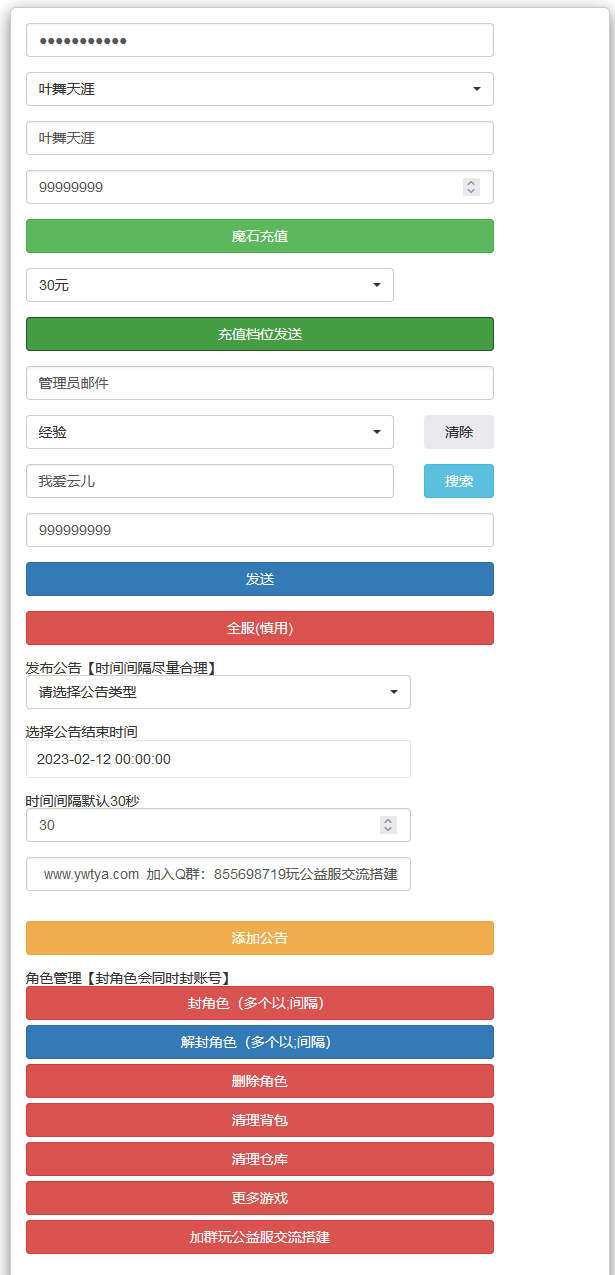Click the blue 解封角色 button
The image size is (615, 1275).
pyautogui.click(x=259, y=1042)
